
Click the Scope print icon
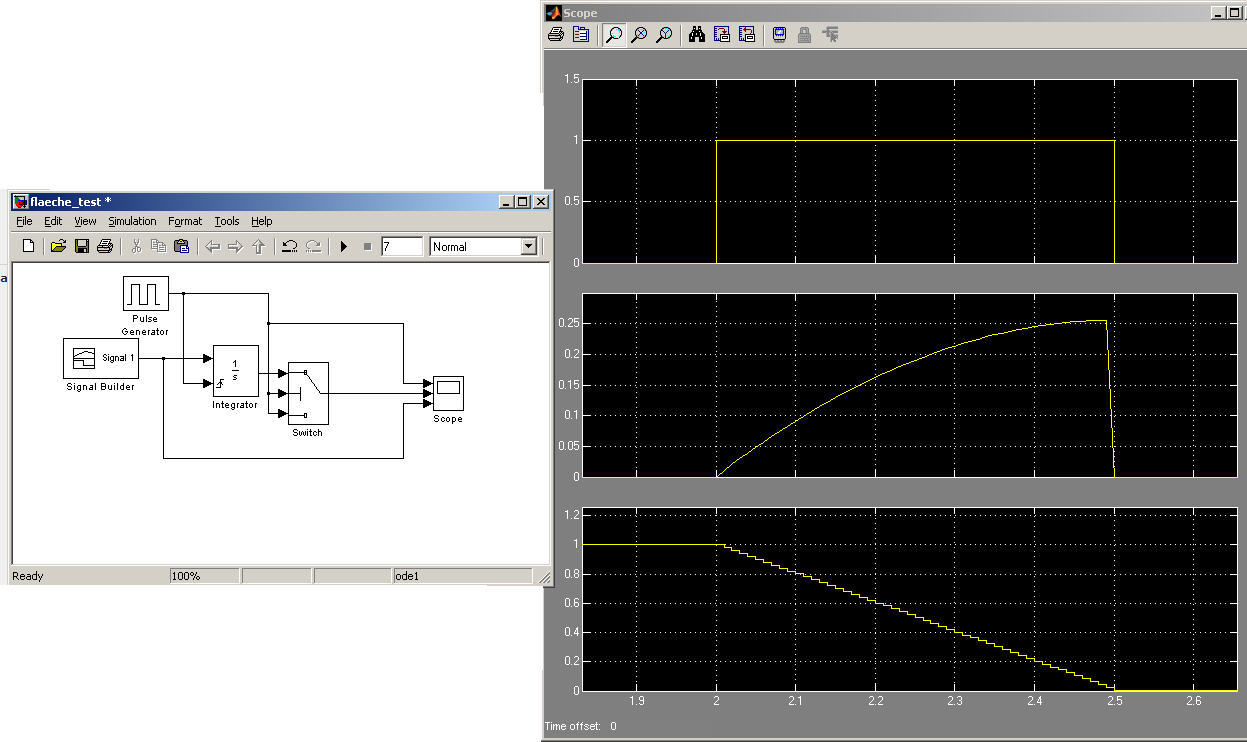click(x=557, y=35)
